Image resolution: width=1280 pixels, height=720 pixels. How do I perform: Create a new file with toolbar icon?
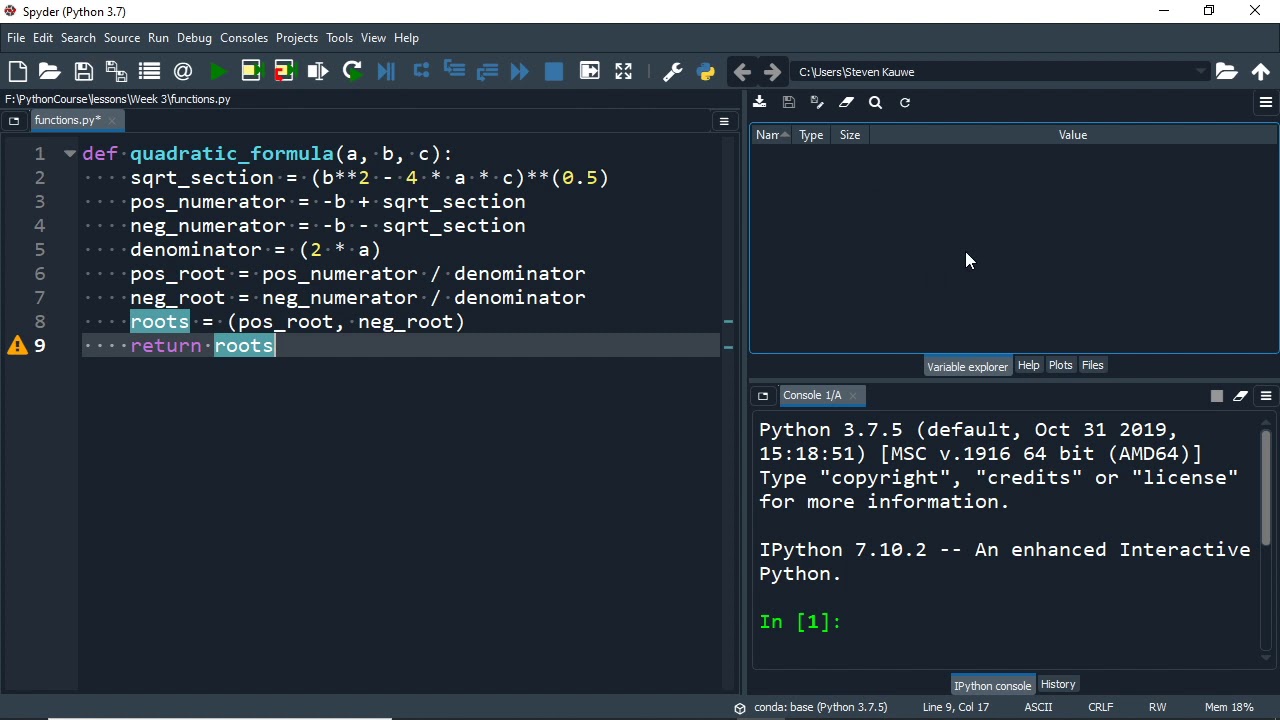[17, 72]
